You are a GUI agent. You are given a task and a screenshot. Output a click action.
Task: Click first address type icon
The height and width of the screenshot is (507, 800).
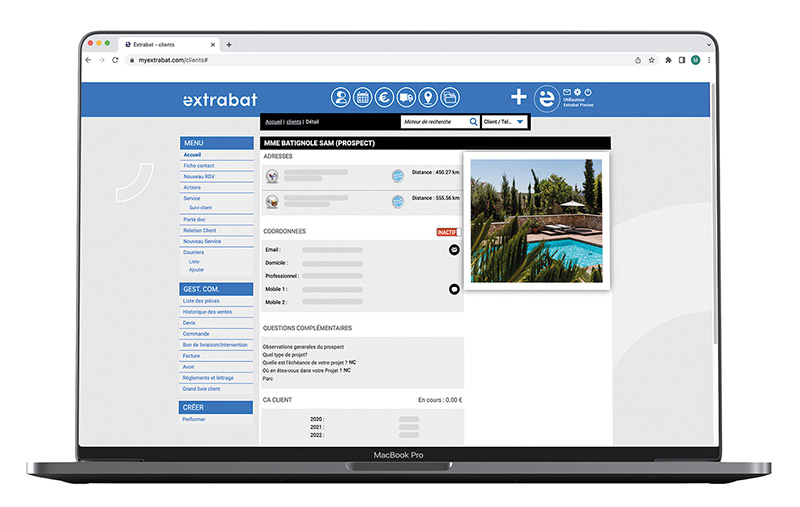pos(272,176)
